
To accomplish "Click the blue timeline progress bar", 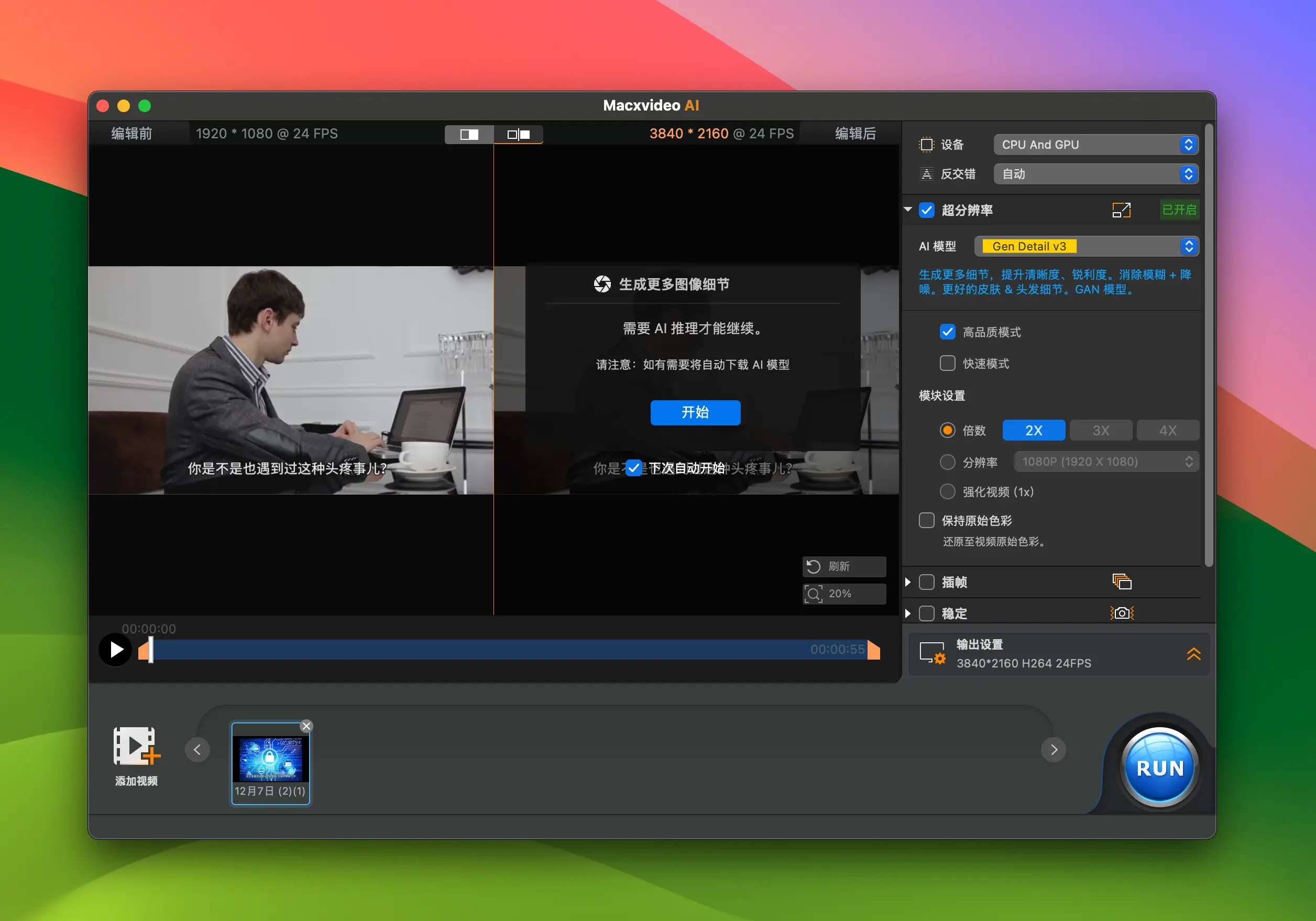I will tap(509, 650).
